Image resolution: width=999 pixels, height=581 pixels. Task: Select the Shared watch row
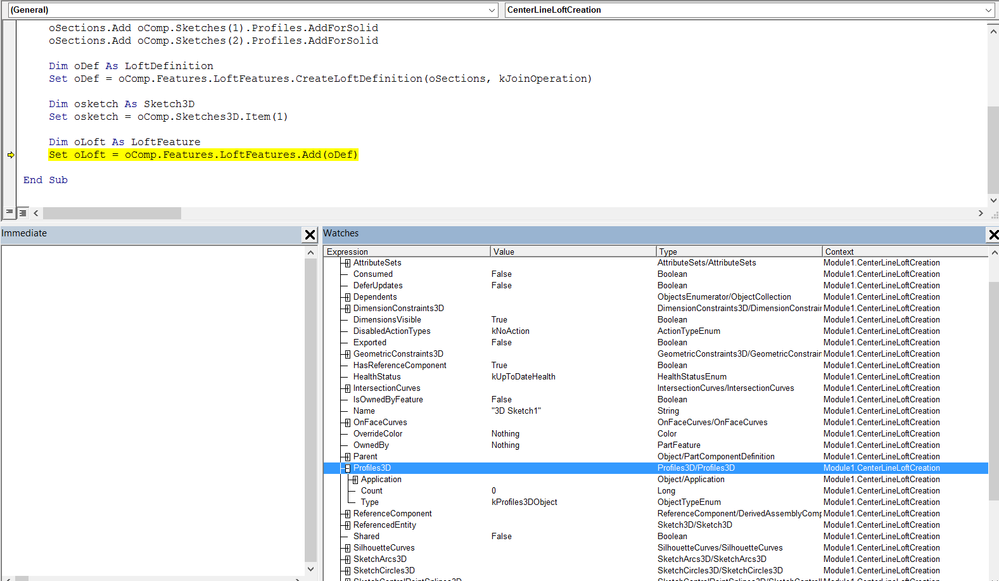point(656,536)
